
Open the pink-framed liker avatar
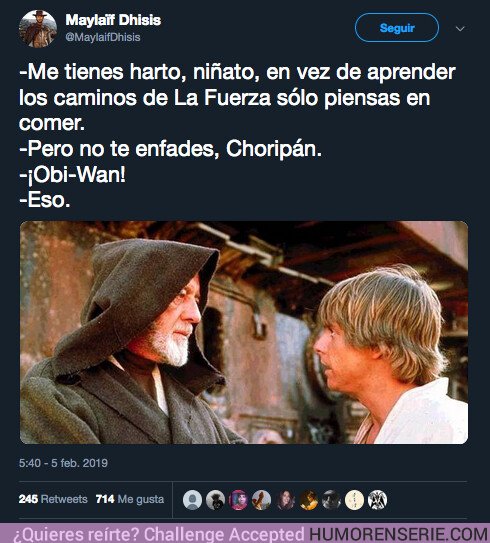click(238, 500)
